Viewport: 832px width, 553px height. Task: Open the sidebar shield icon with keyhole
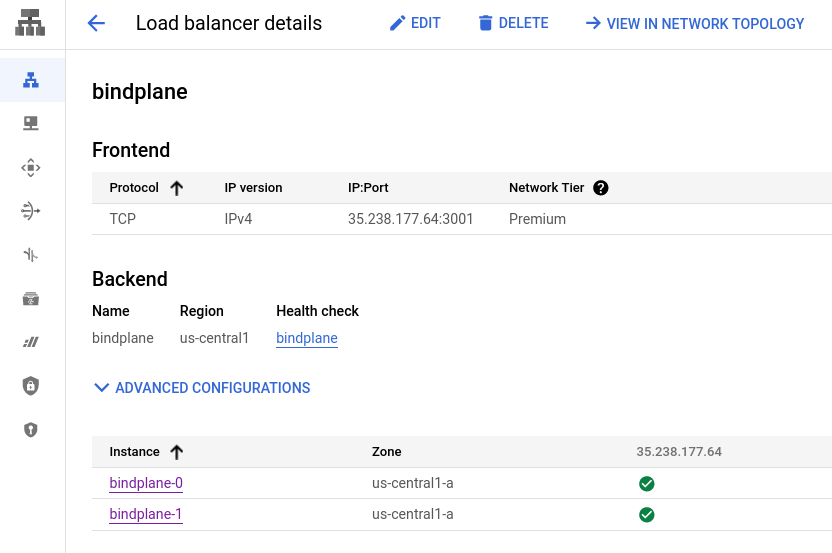pos(31,429)
